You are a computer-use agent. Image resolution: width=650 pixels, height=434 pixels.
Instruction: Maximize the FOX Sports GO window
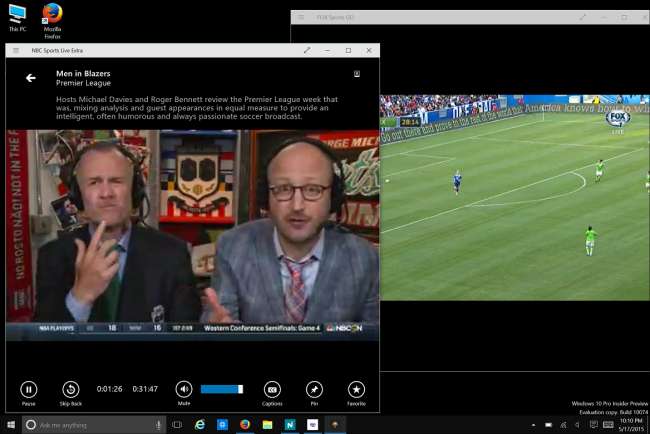point(624,17)
